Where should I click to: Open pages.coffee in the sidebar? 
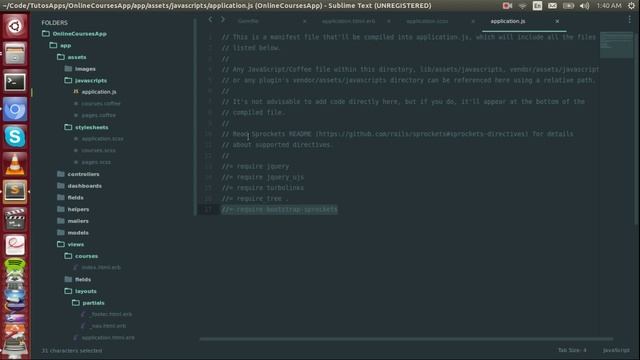coord(98,116)
